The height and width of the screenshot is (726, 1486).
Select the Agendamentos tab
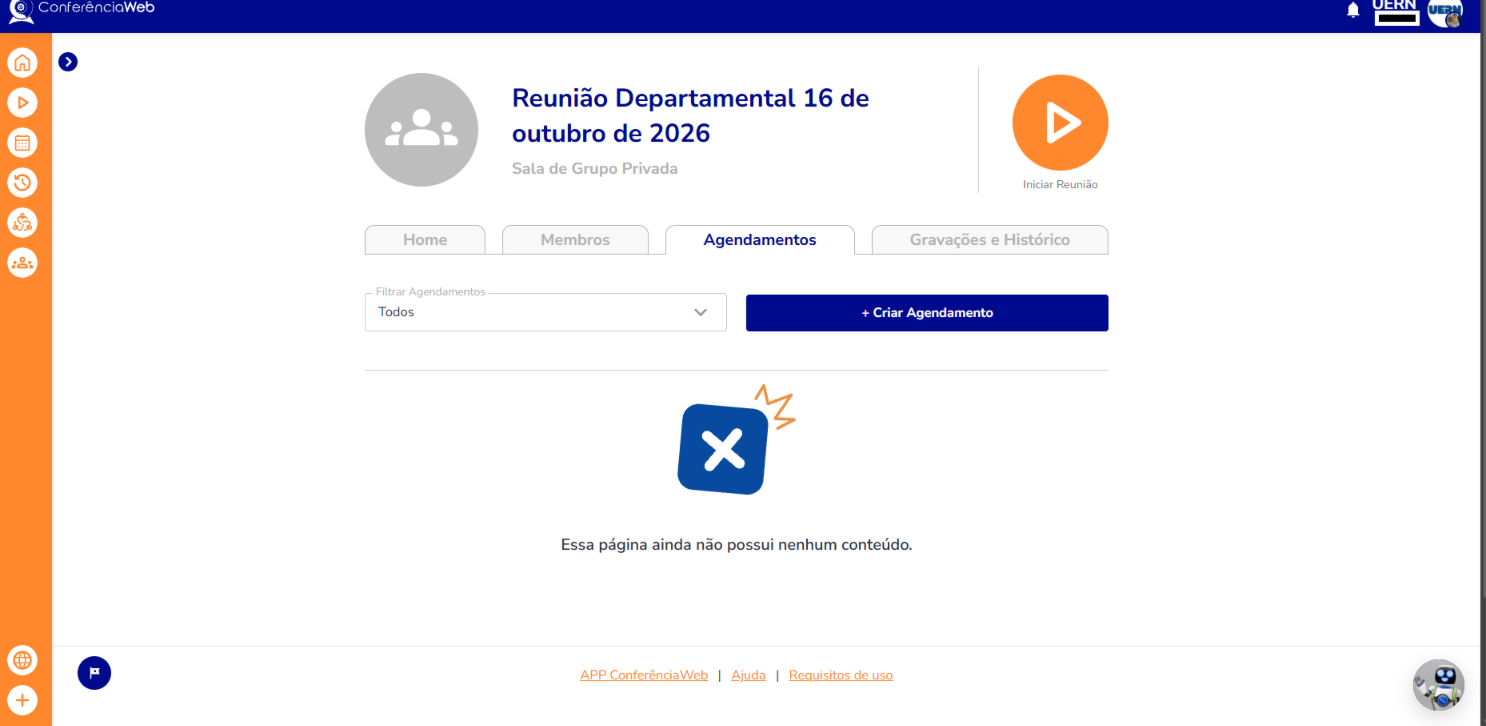[x=760, y=240]
